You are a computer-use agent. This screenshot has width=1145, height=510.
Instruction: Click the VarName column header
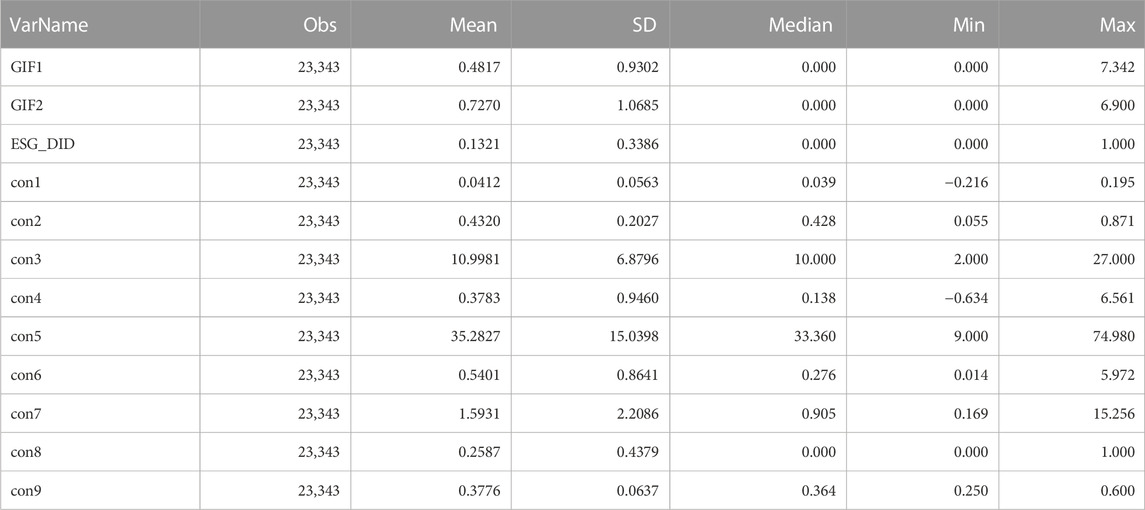49,25
